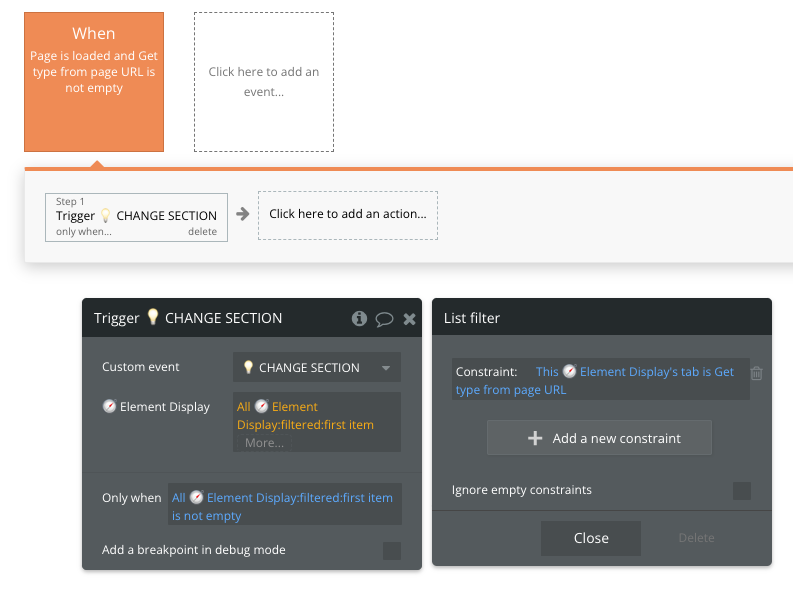This screenshot has width=793, height=589.
Task: Close the Trigger CHANGE SECTION panel
Action: click(x=410, y=319)
